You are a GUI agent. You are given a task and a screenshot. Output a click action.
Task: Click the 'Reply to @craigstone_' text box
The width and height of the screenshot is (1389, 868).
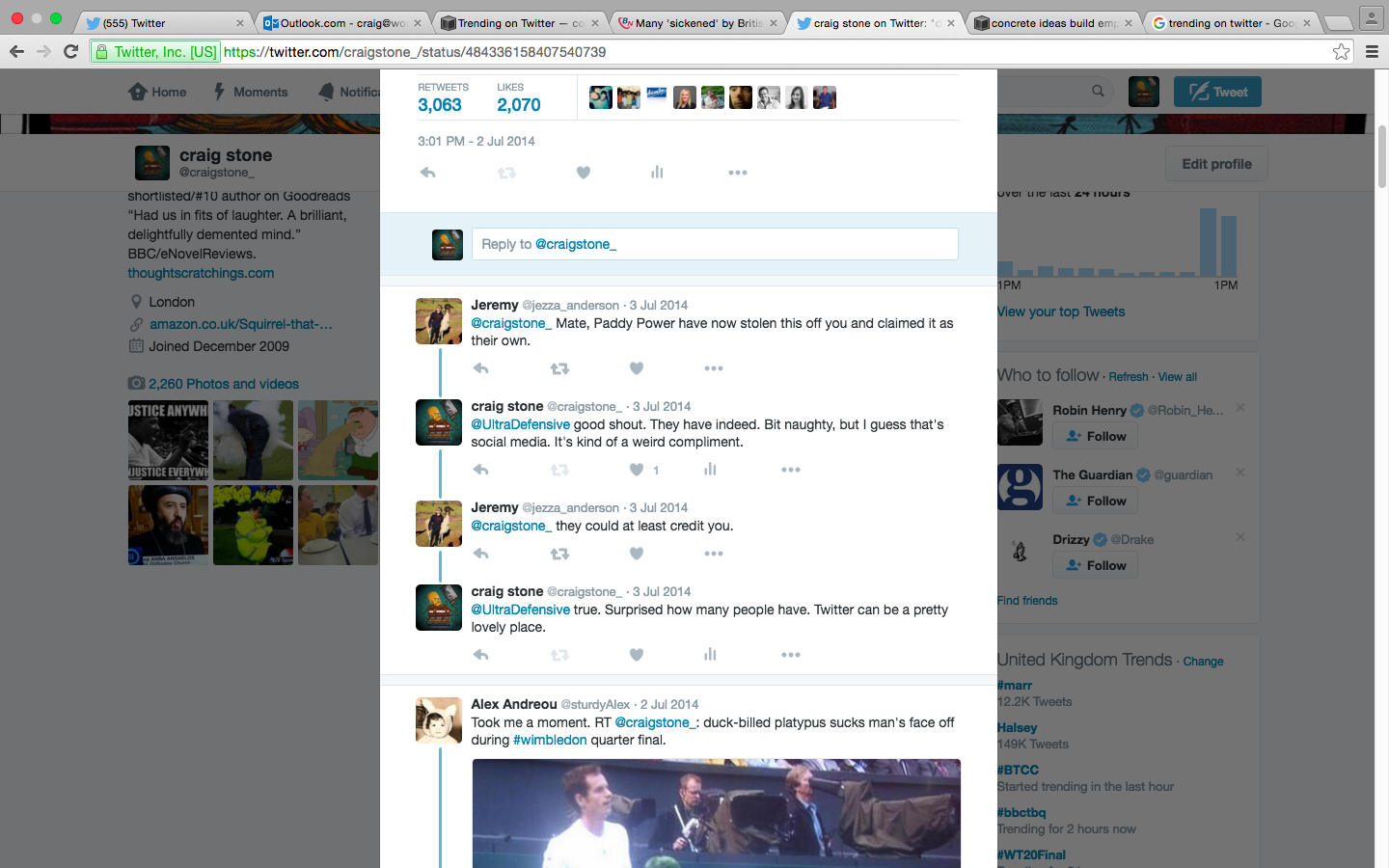click(x=715, y=244)
